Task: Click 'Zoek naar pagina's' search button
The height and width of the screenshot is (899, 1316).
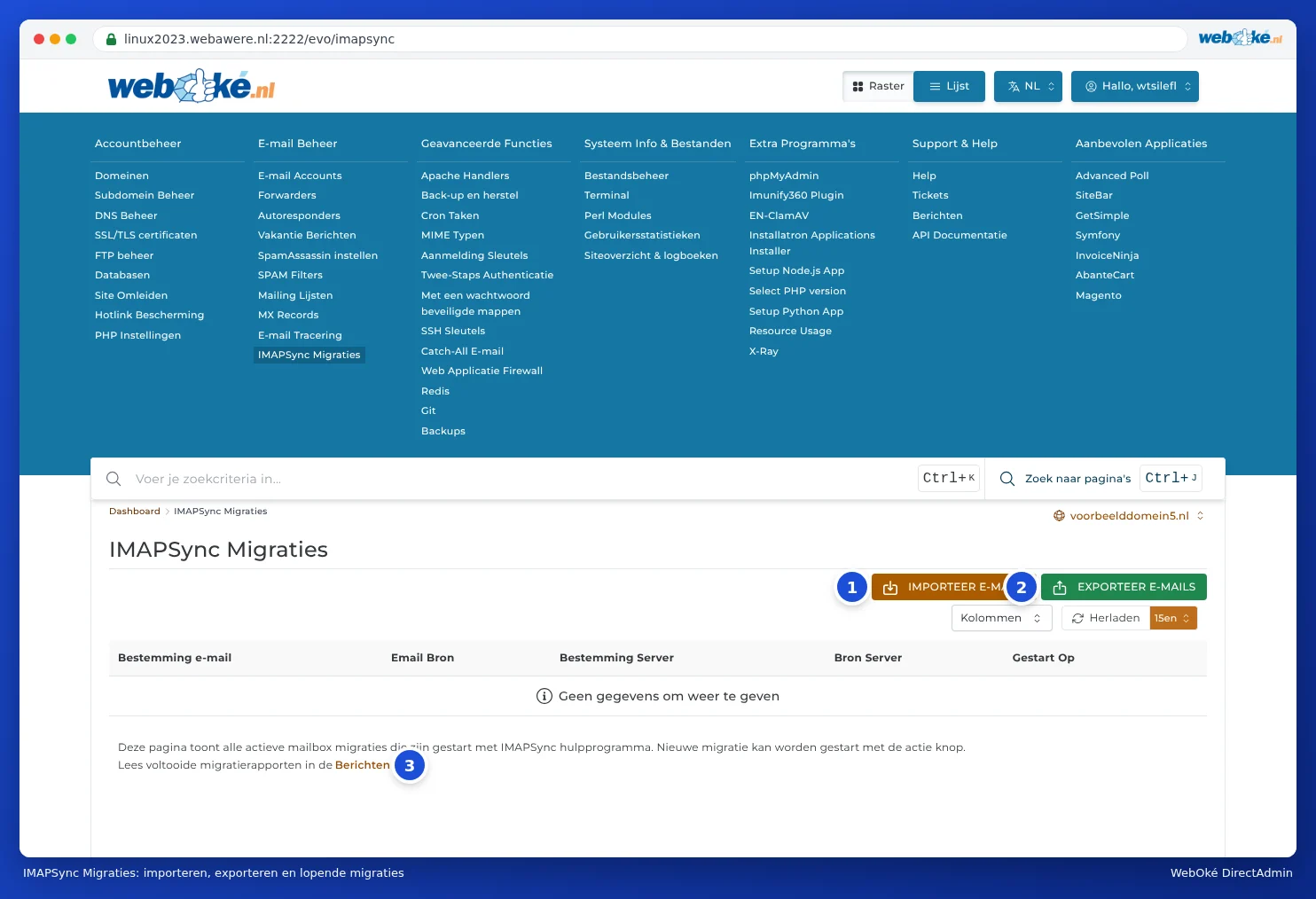Action: point(1100,479)
